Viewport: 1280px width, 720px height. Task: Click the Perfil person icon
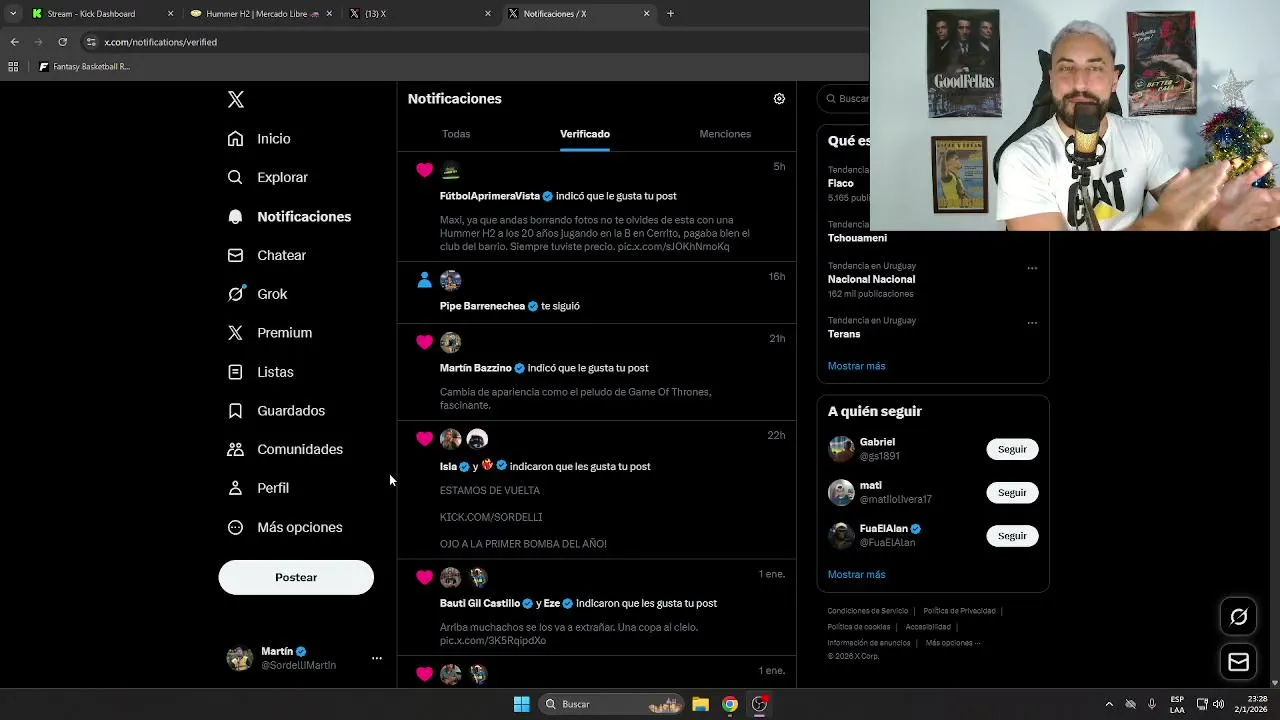pyautogui.click(x=235, y=488)
